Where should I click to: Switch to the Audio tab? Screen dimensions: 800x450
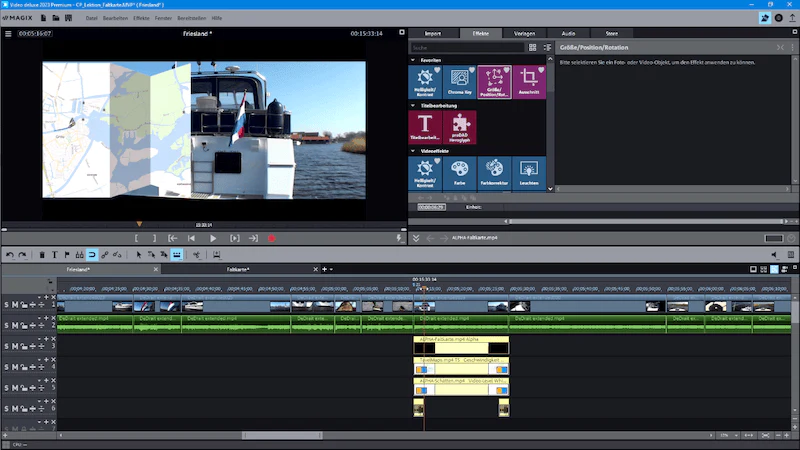pos(568,33)
